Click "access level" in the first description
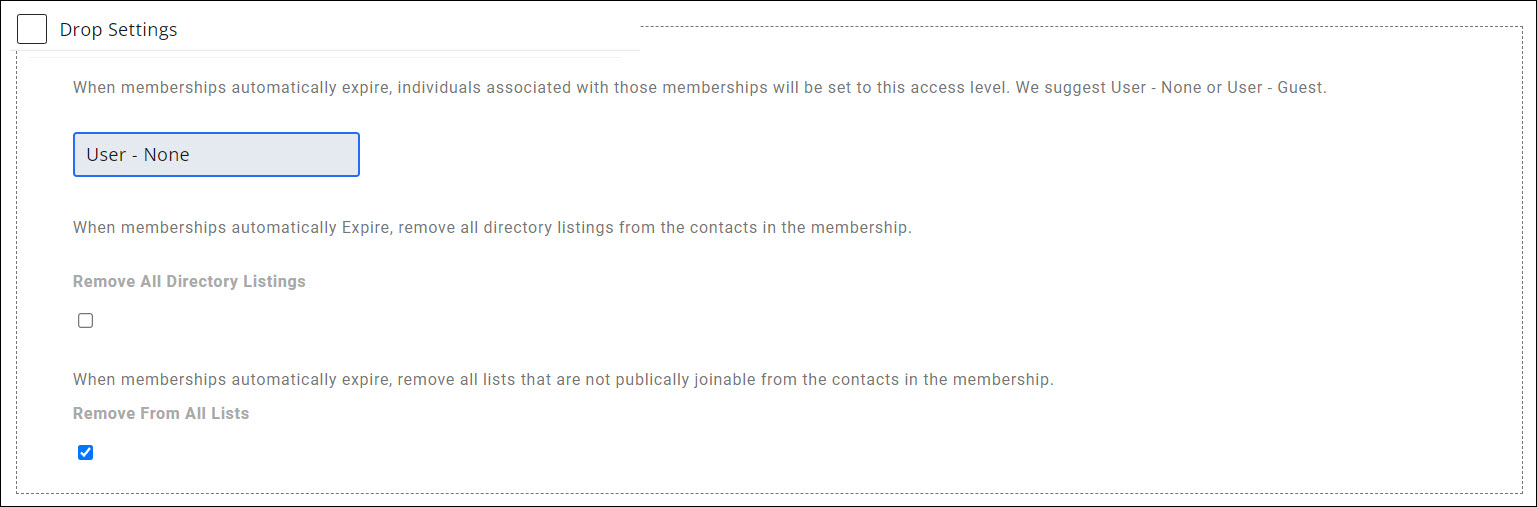1537x507 pixels. [957, 88]
